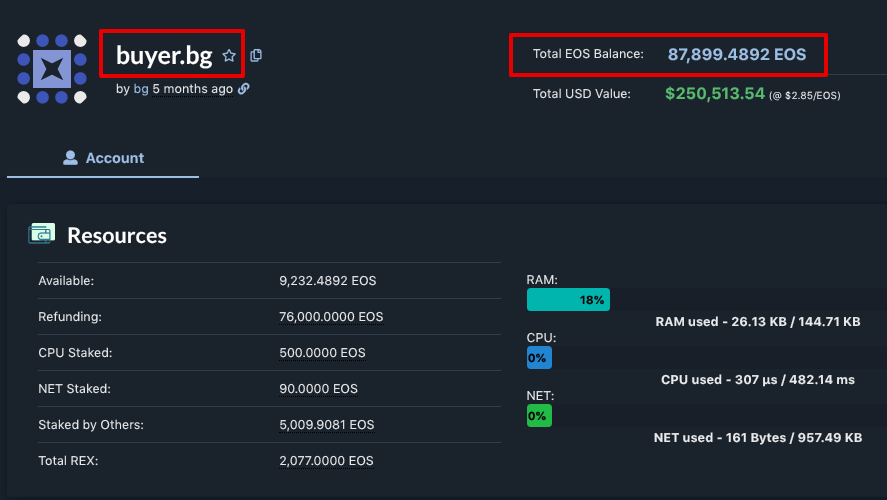
Task: Click the person icon in Account tab
Action: [70, 158]
